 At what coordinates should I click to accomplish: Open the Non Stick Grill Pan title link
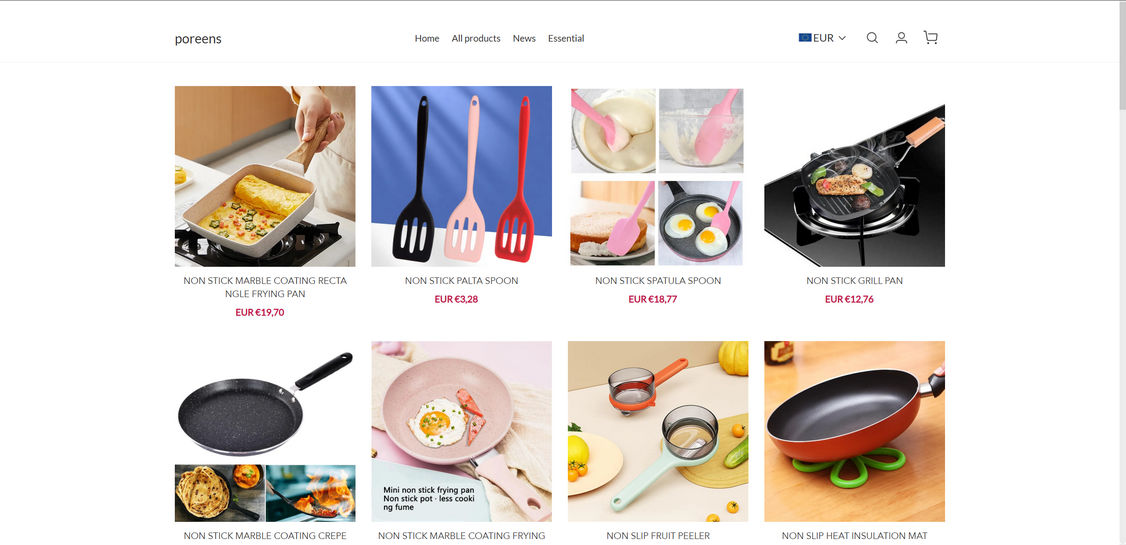coord(855,281)
